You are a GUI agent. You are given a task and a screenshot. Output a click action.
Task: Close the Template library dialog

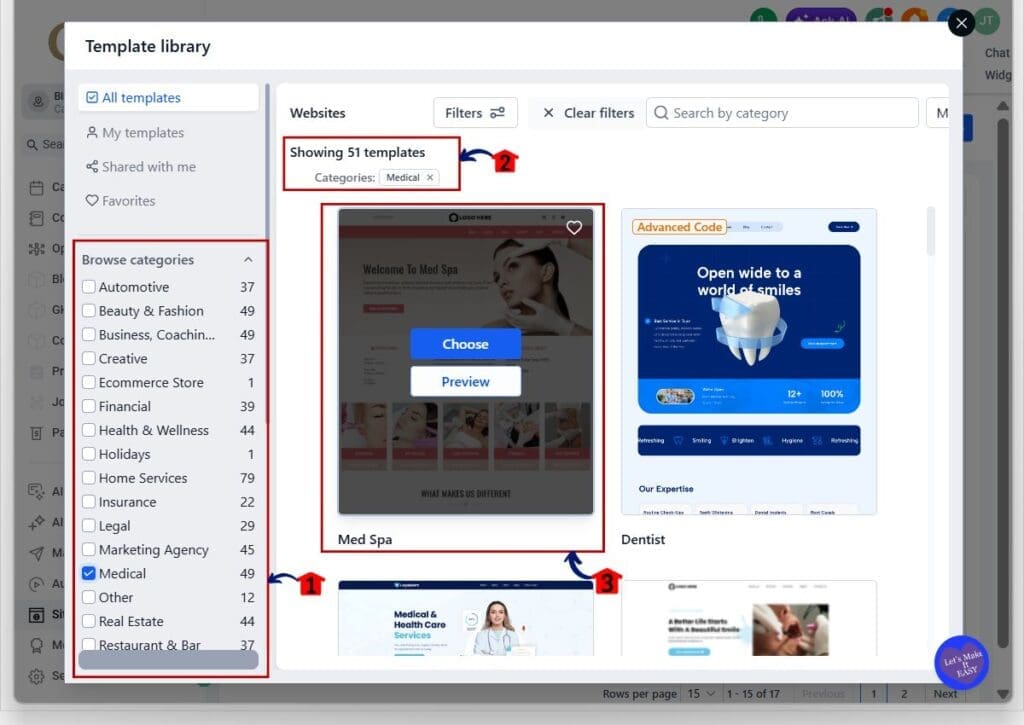pyautogui.click(x=961, y=24)
